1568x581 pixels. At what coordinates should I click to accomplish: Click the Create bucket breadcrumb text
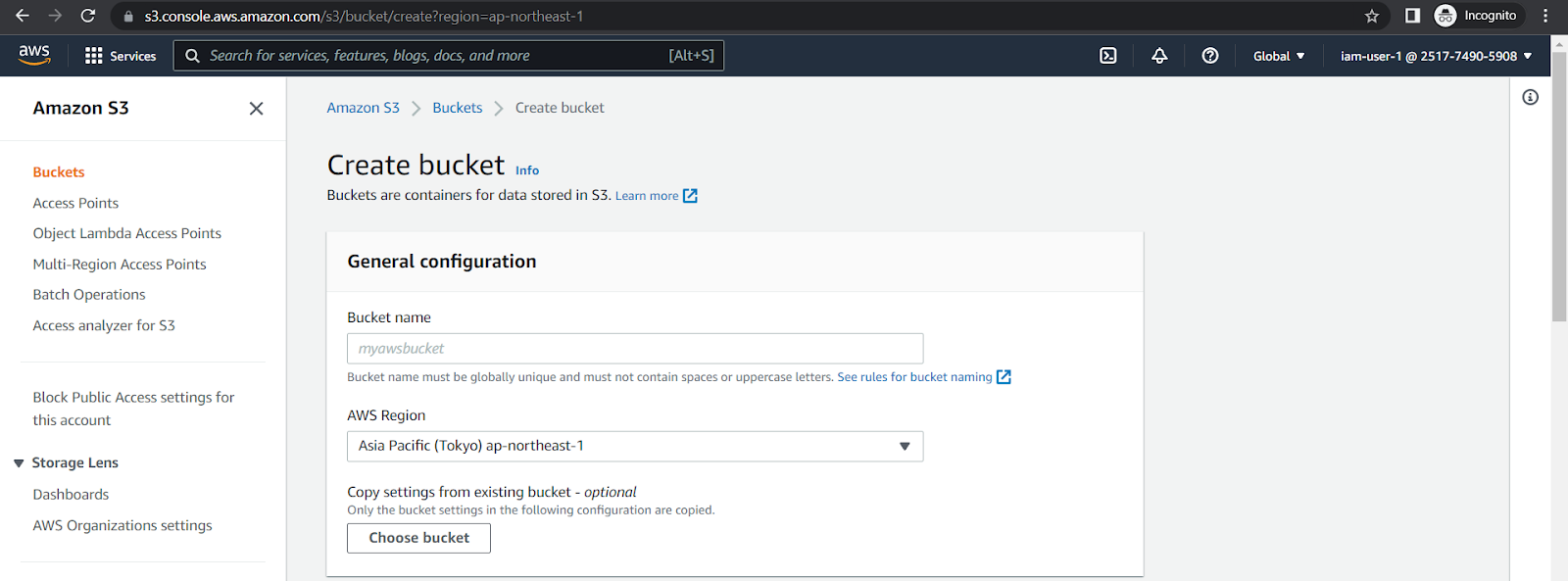tap(560, 108)
